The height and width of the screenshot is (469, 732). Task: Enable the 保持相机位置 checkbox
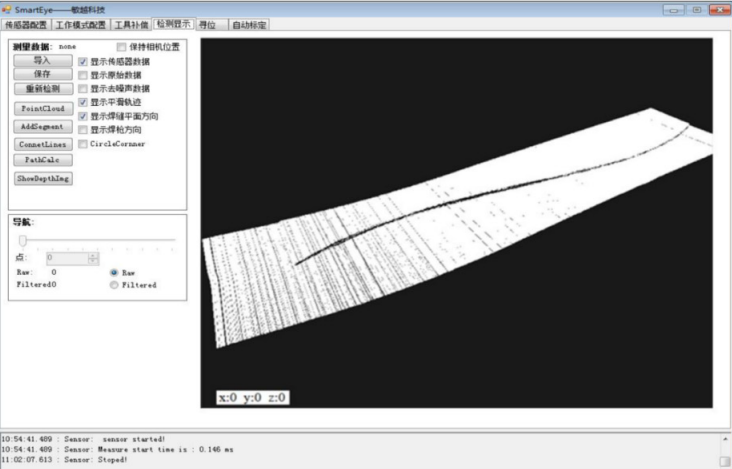click(x=122, y=47)
